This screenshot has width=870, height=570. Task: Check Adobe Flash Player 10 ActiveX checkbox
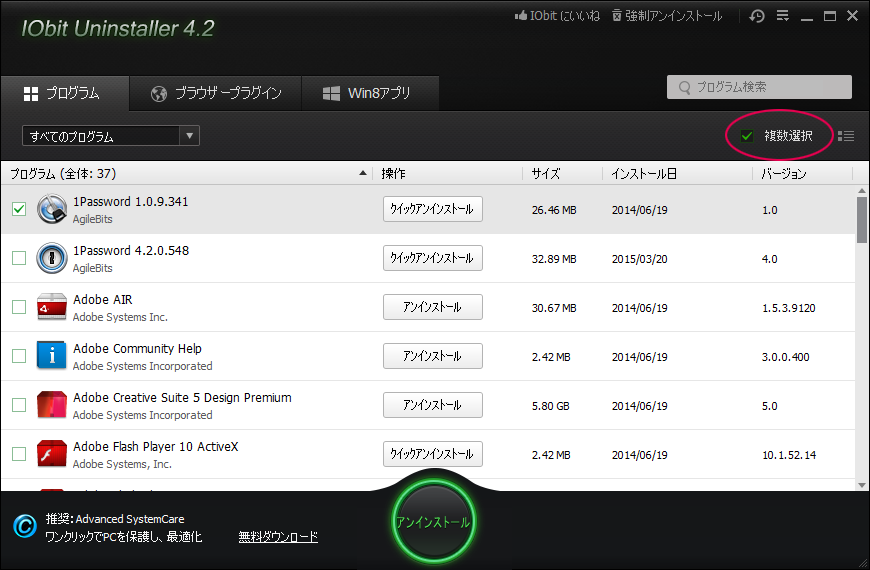tap(19, 453)
